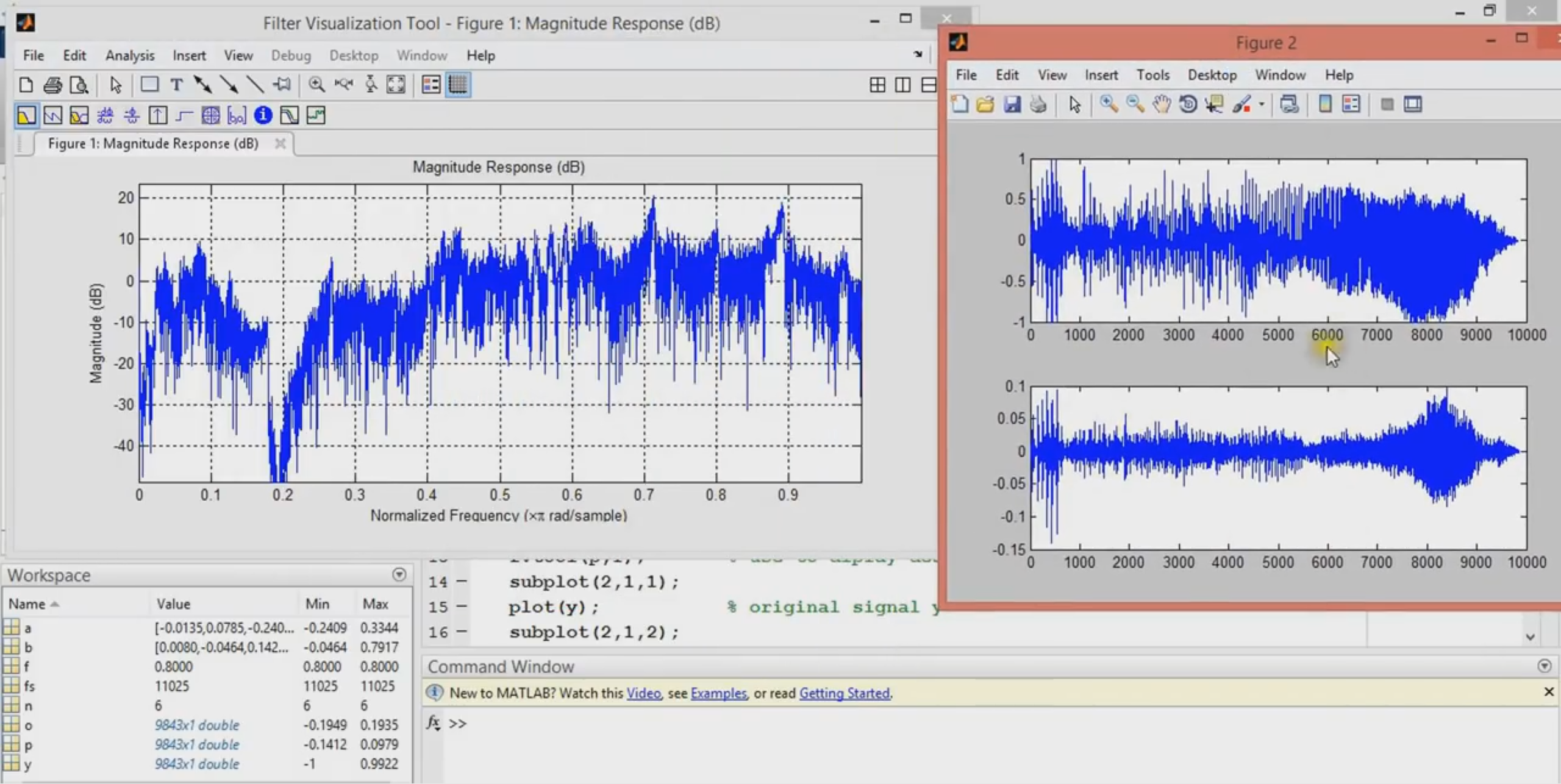Viewport: 1561px width, 784px height.
Task: Toggle Edit Plot arrow in Filter Visualization Tool
Action: point(115,85)
